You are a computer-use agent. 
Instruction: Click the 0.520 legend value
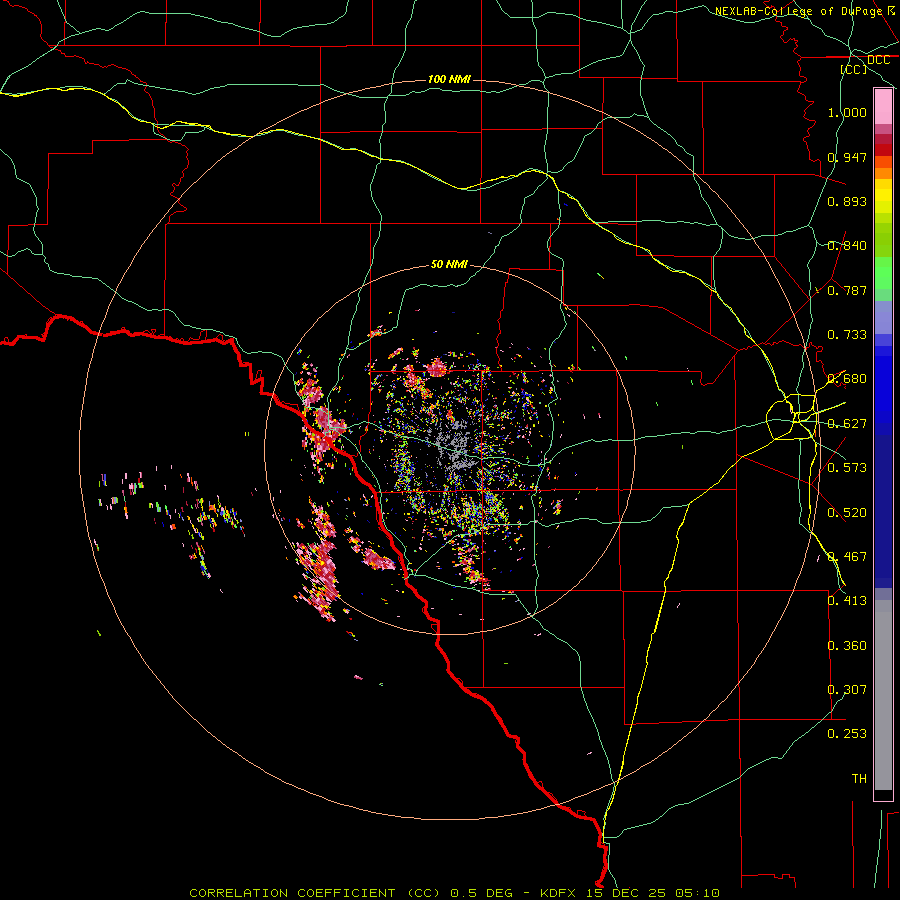[847, 513]
